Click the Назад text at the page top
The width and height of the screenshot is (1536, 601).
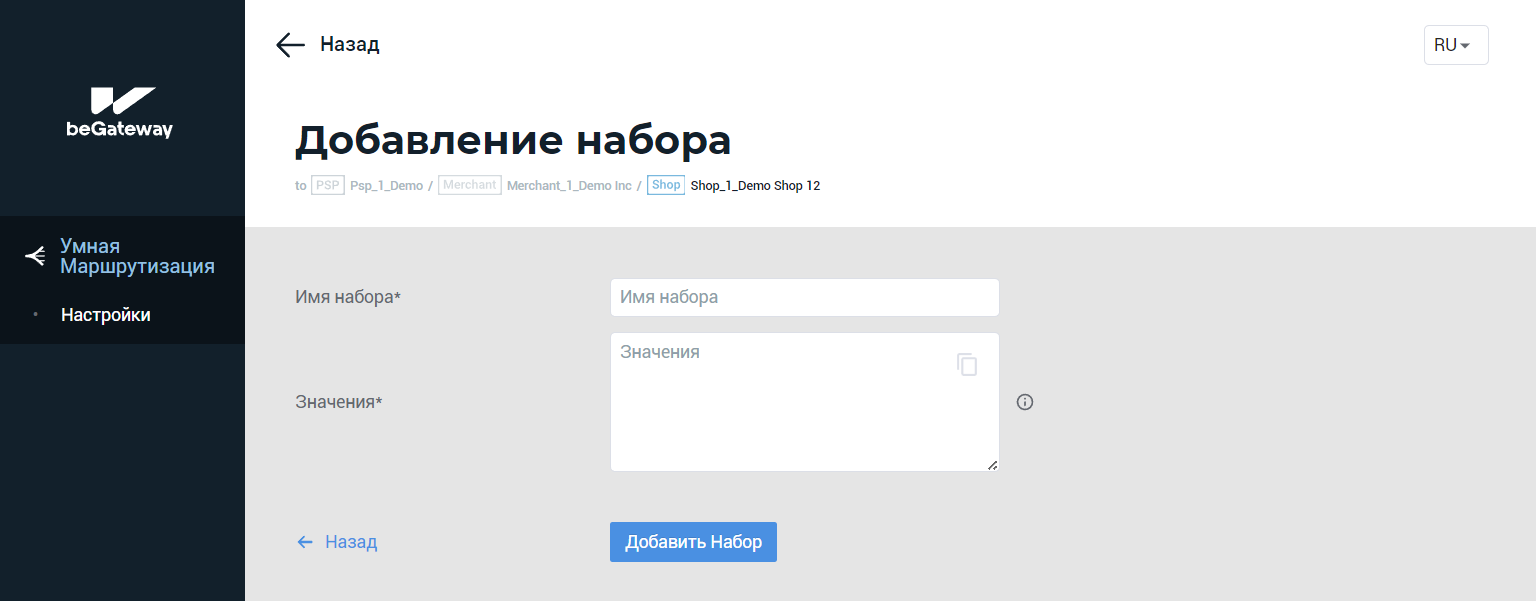tap(349, 45)
